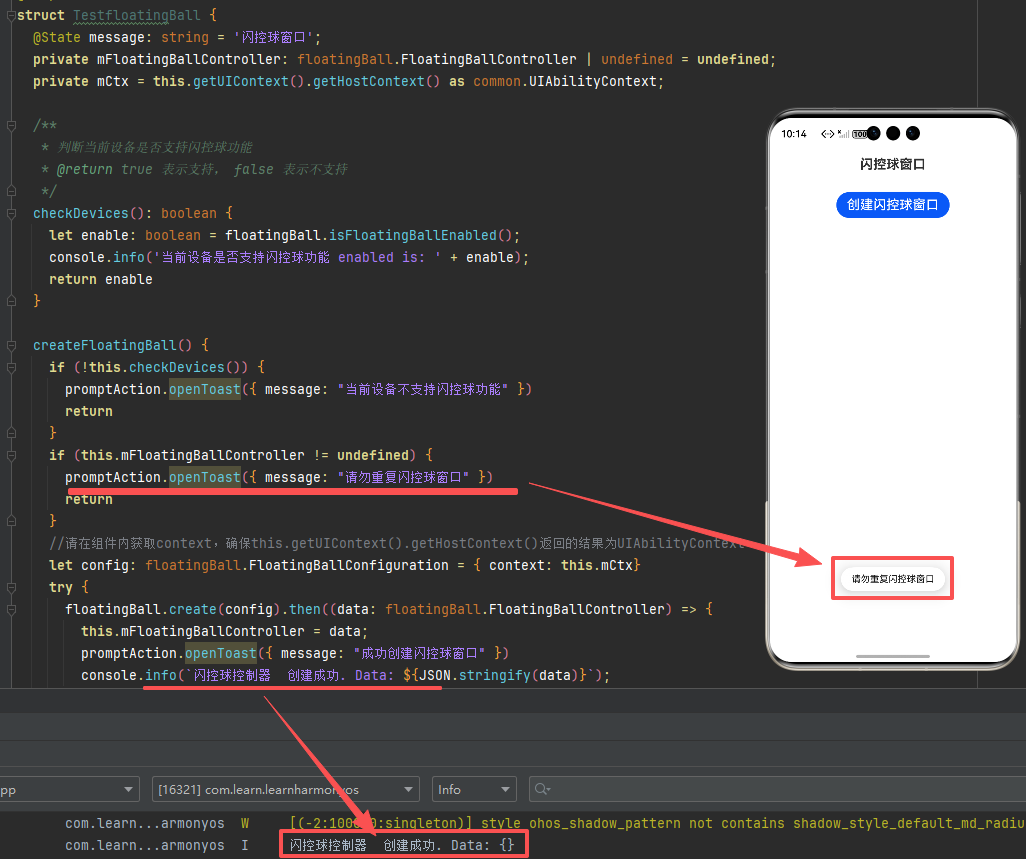Click isFloatingBallEnabled() in the code
Viewport: 1026px width, 859px height.
[420, 236]
